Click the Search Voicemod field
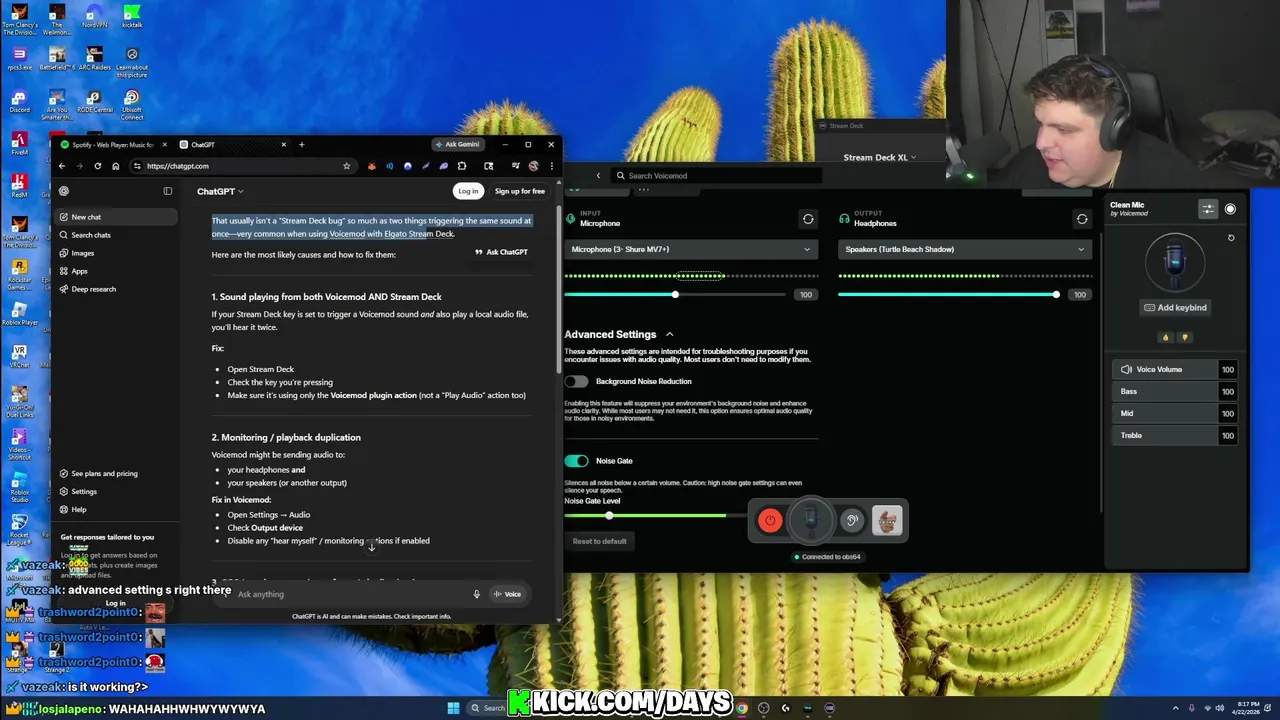The height and width of the screenshot is (720, 1280). tap(717, 176)
